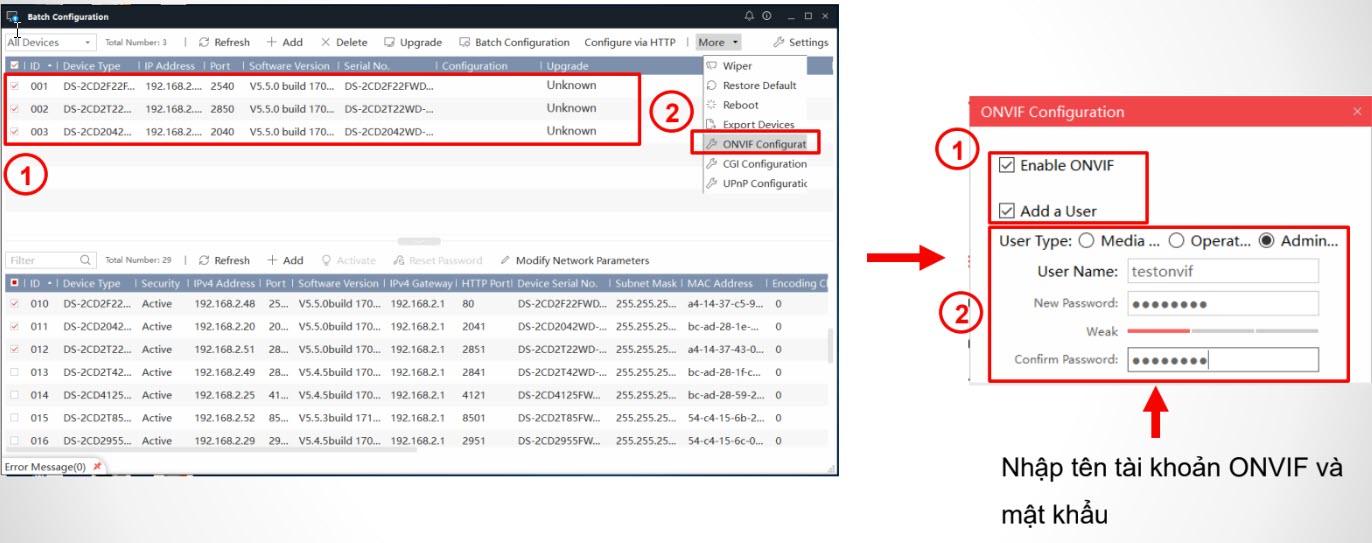This screenshot has height=543, width=1372.
Task: Click the Upgrade toolbar icon
Action: click(390, 43)
